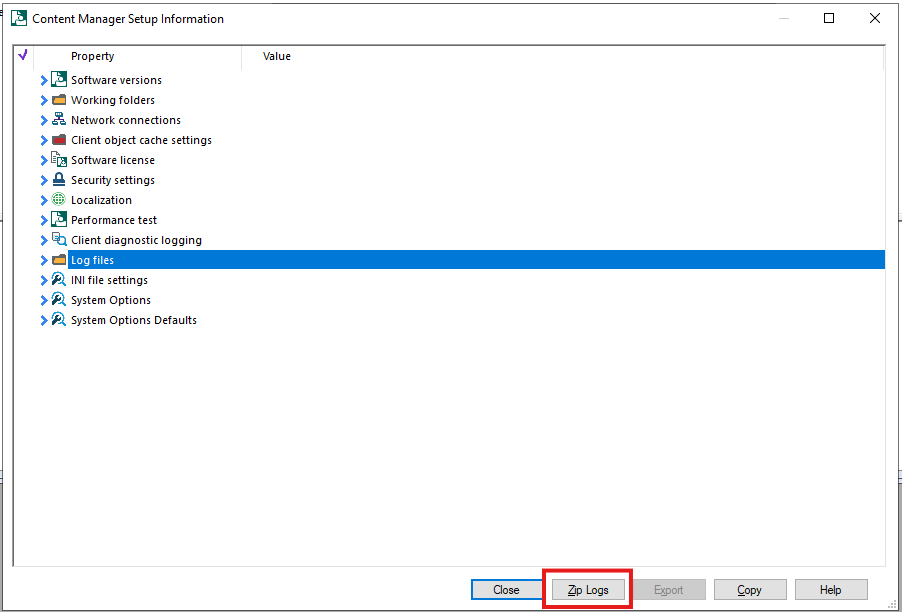Select the Client object cache settings text
The height and width of the screenshot is (612, 902).
coord(142,140)
